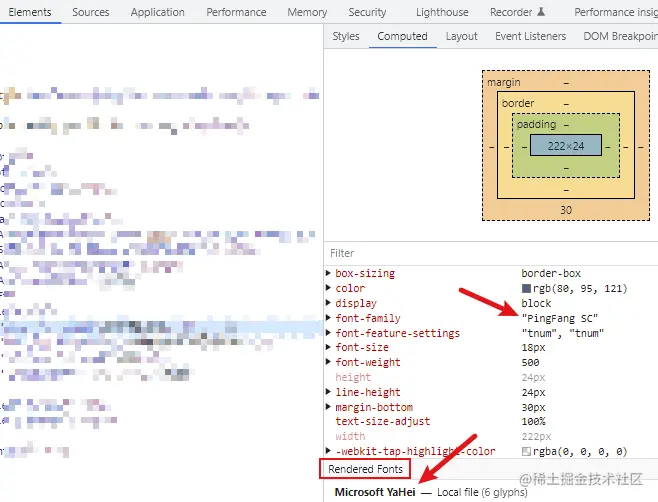
Task: Open the Recorder tab
Action: (517, 12)
